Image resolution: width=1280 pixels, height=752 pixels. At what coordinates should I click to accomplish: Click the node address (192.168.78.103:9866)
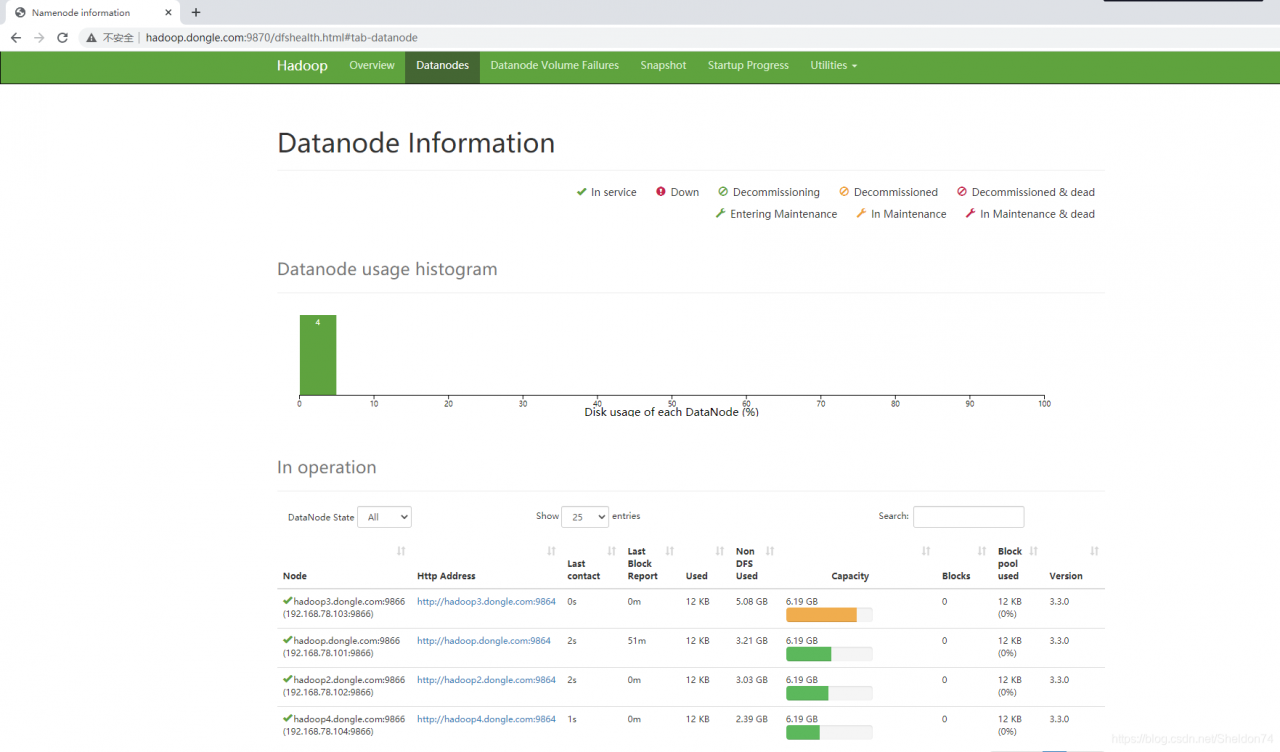click(x=328, y=614)
